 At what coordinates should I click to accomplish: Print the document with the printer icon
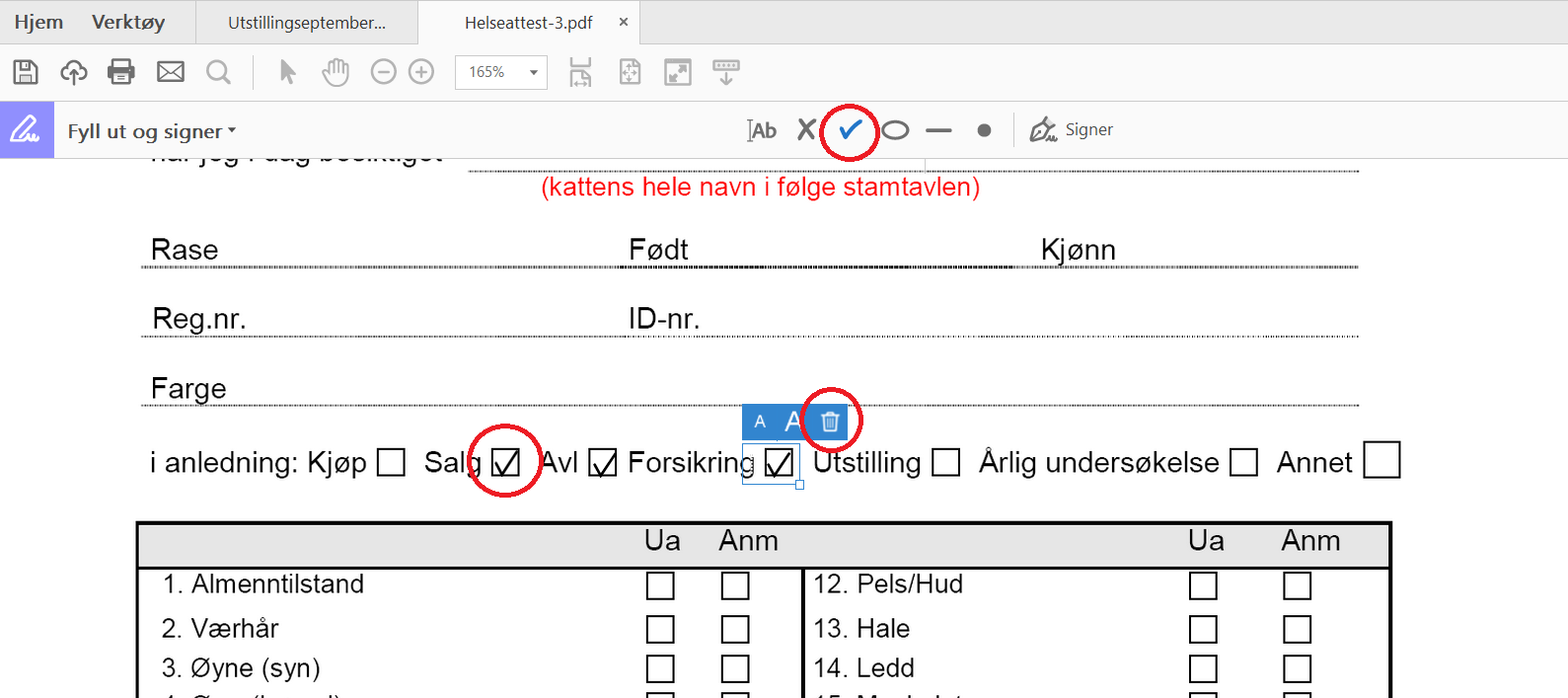121,71
